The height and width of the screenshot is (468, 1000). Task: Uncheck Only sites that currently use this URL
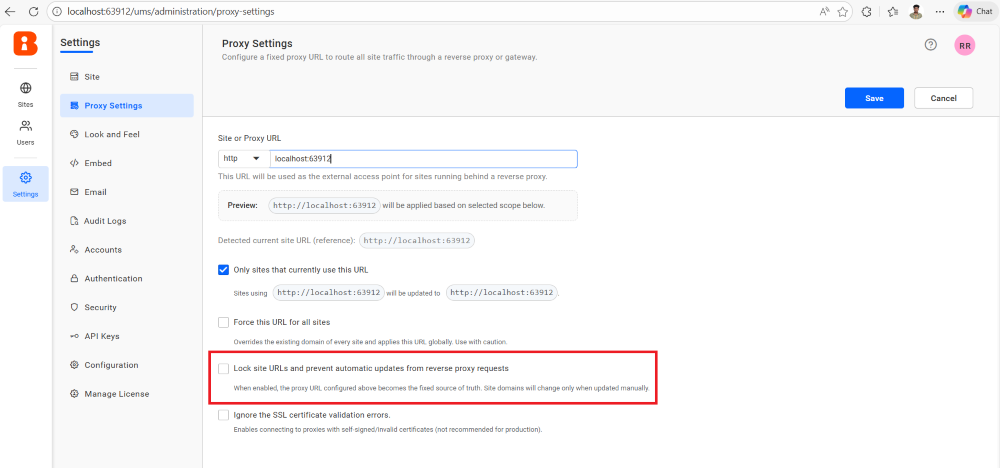[223, 270]
